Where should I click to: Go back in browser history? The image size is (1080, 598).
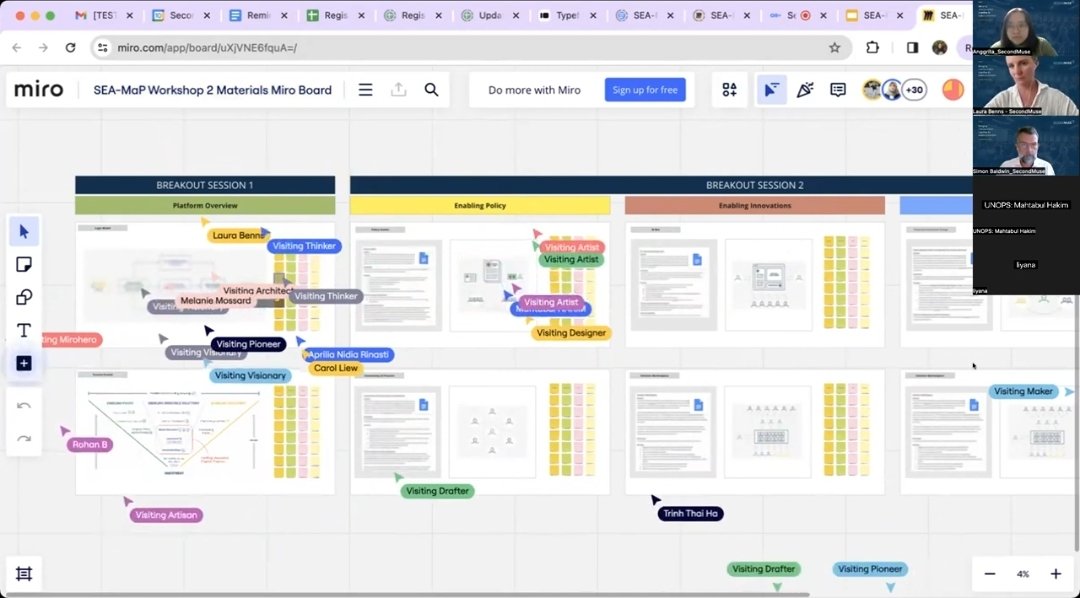click(17, 48)
